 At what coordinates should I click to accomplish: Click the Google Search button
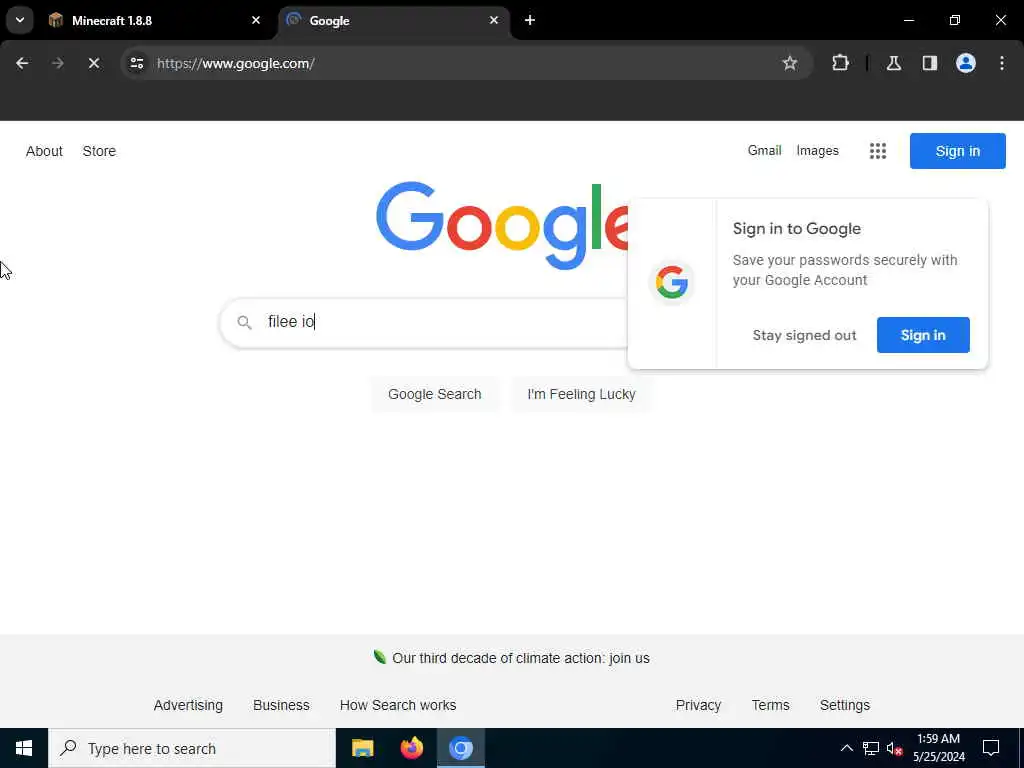click(x=434, y=394)
